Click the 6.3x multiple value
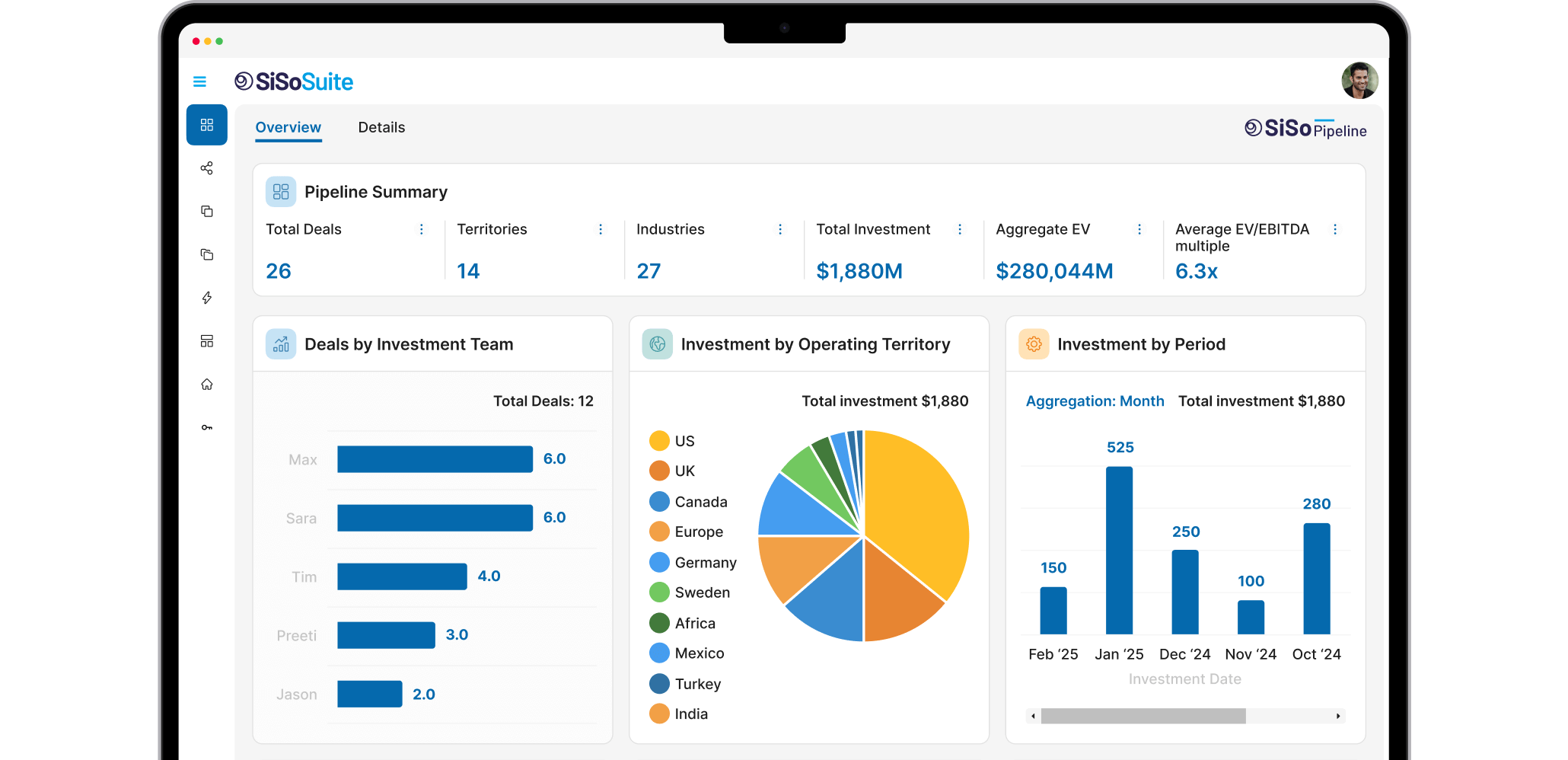Viewport: 1568px width, 760px height. pyautogui.click(x=1197, y=271)
